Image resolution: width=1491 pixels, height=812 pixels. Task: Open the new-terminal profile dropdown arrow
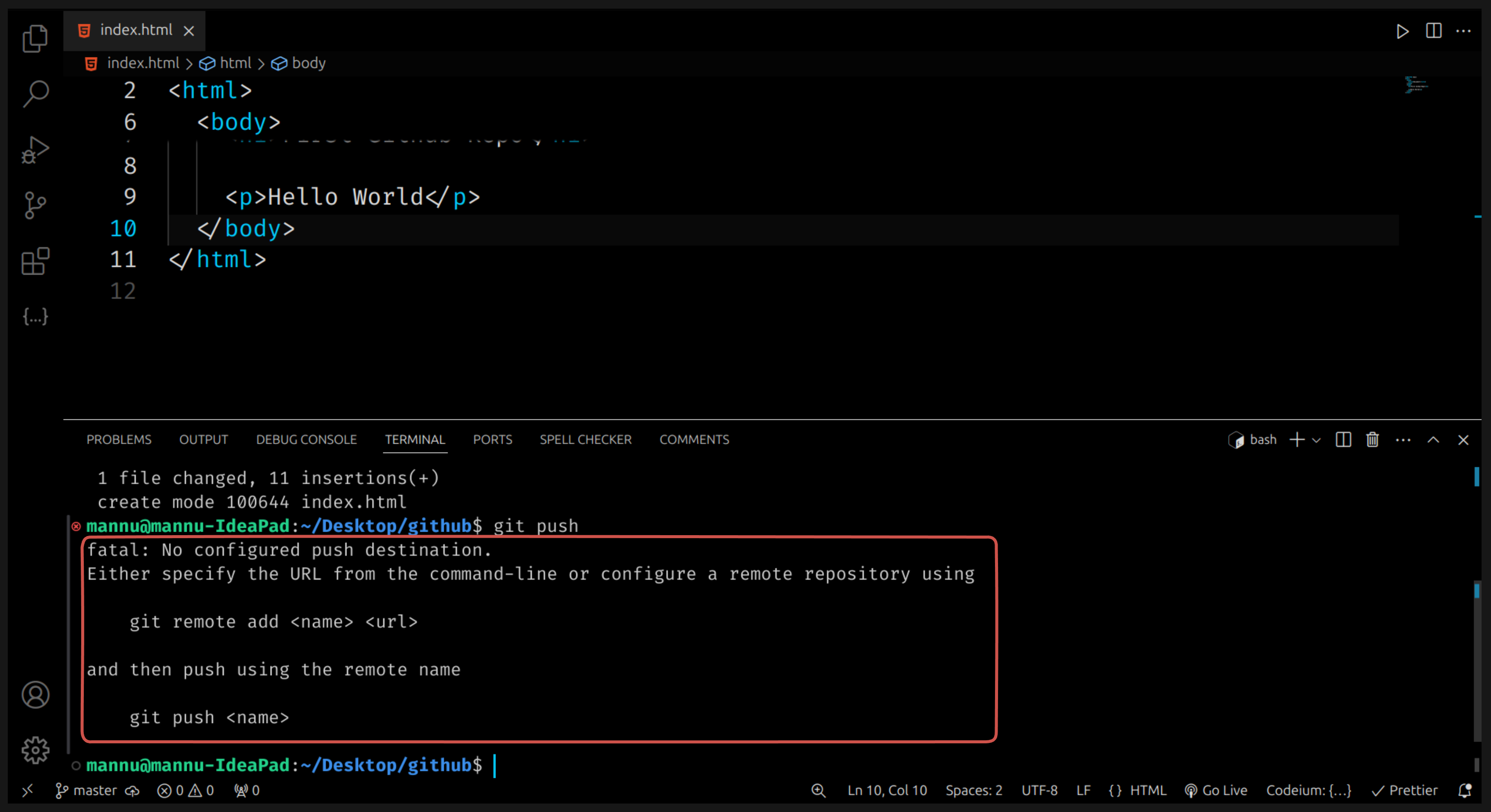point(1316,441)
